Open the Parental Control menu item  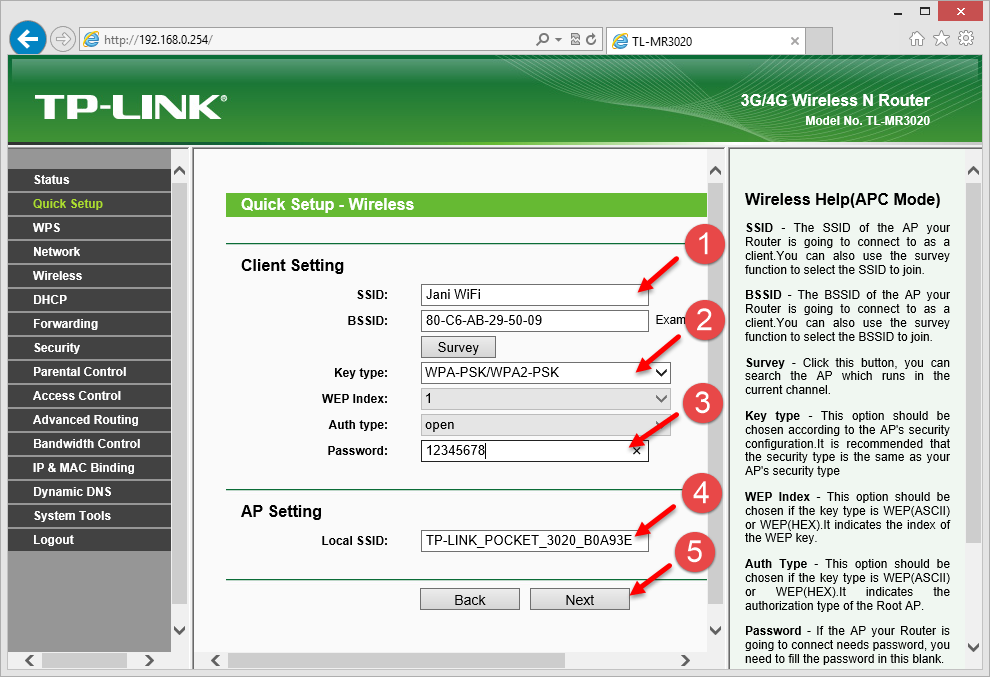coord(89,372)
